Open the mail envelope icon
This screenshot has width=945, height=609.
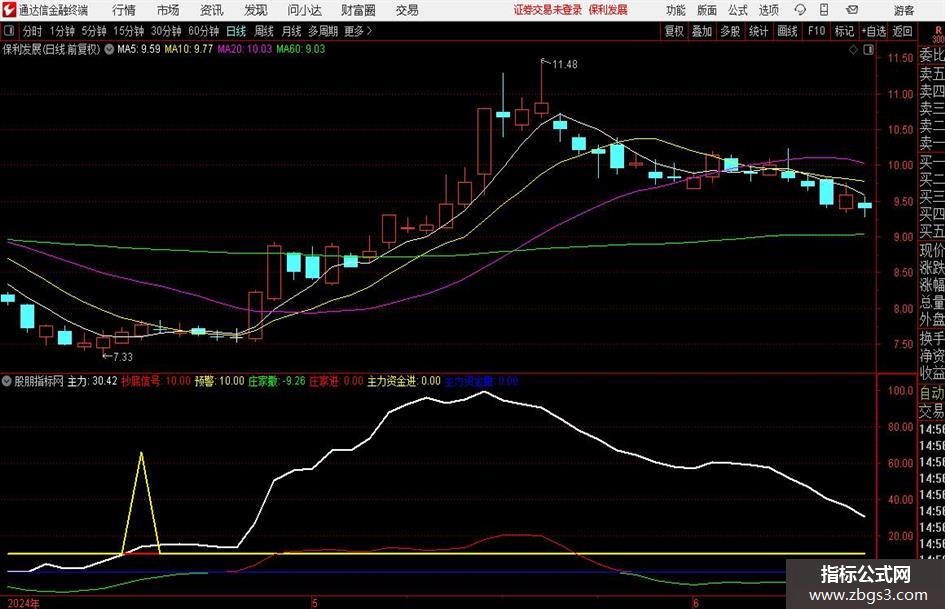pyautogui.click(x=852, y=10)
